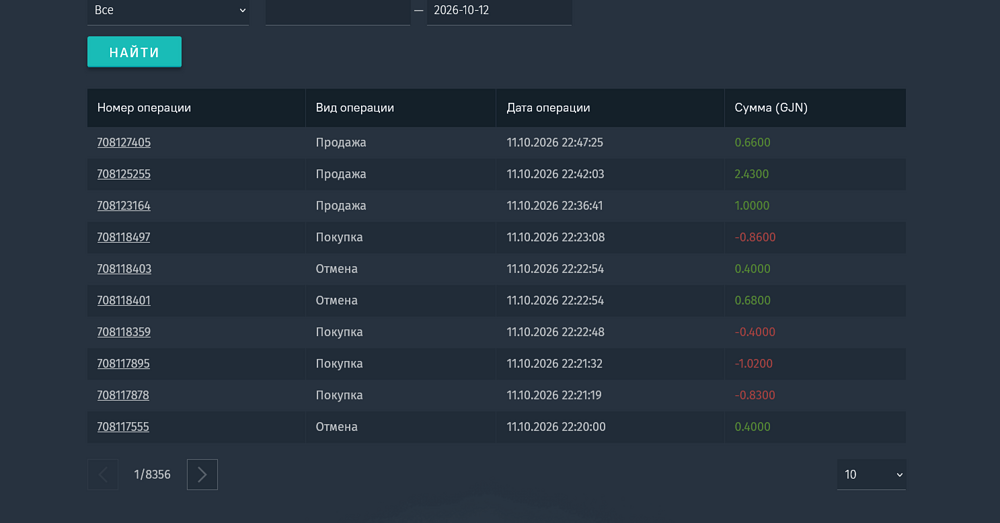1000x523 pixels.
Task: Open operation 708118401
Action: click(x=124, y=300)
